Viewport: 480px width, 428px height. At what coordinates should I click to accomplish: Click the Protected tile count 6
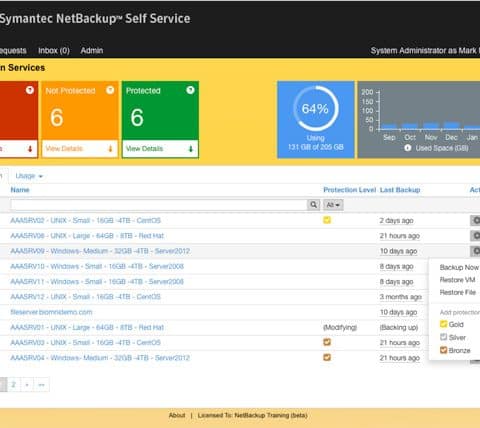(x=137, y=117)
